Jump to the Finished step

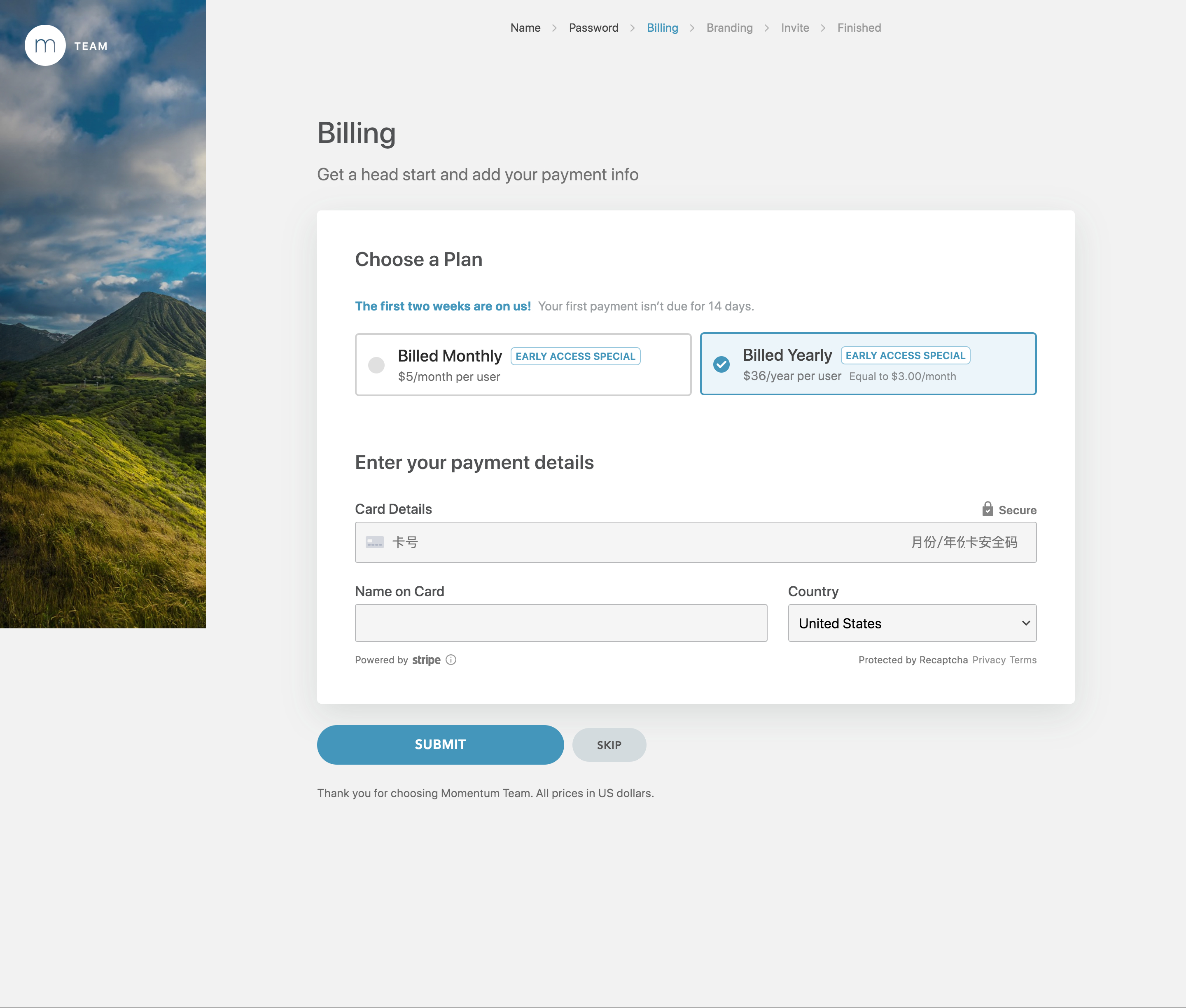coord(859,28)
